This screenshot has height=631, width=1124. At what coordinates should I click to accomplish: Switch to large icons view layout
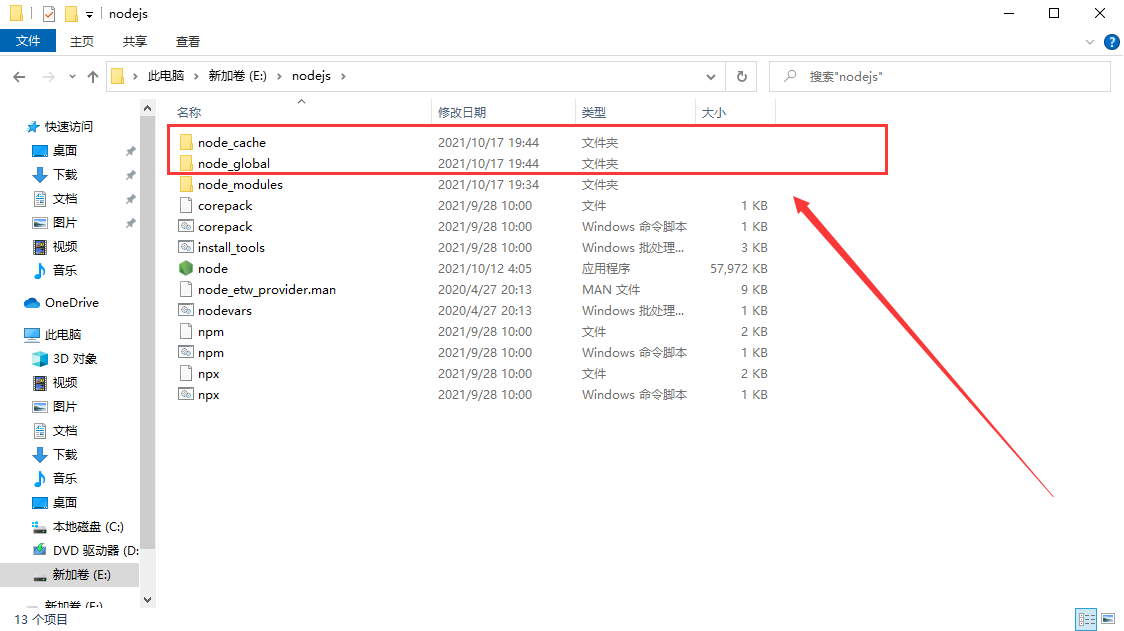coord(1109,619)
